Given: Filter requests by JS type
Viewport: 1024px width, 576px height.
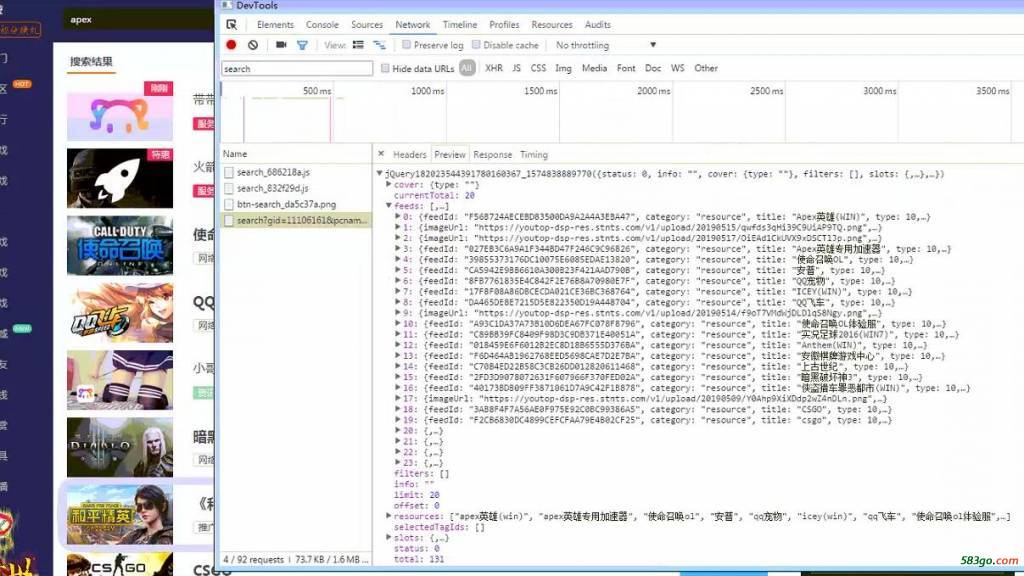Looking at the screenshot, I should coord(517,68).
